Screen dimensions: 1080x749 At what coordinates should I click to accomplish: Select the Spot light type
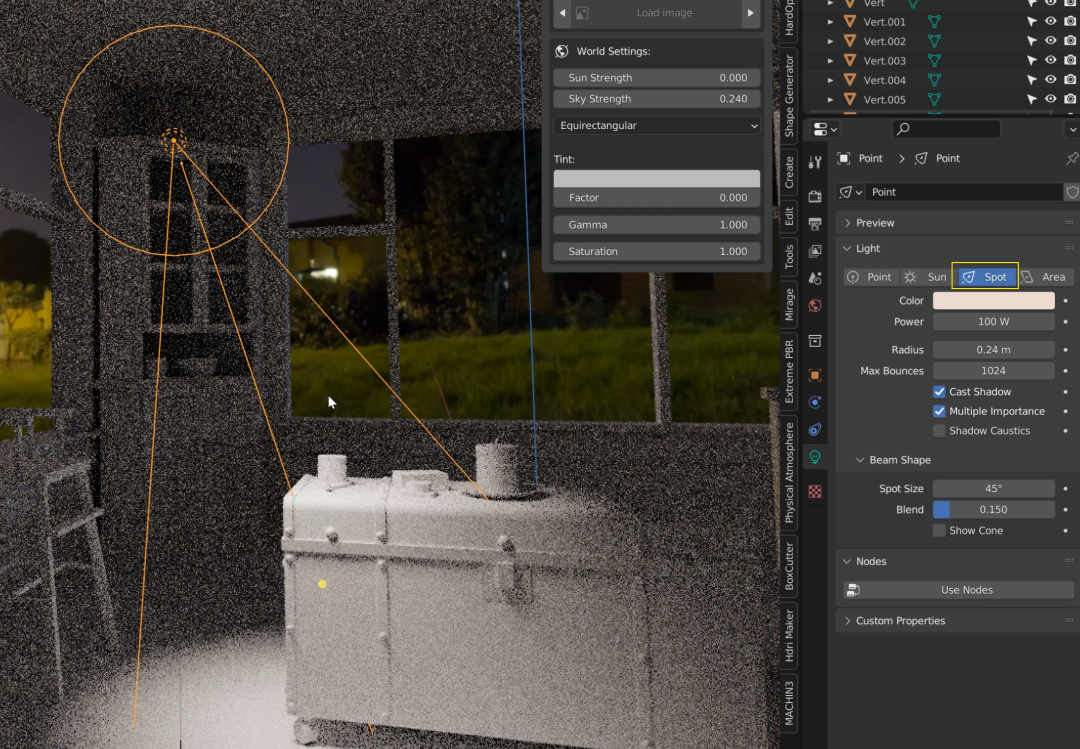coord(985,277)
